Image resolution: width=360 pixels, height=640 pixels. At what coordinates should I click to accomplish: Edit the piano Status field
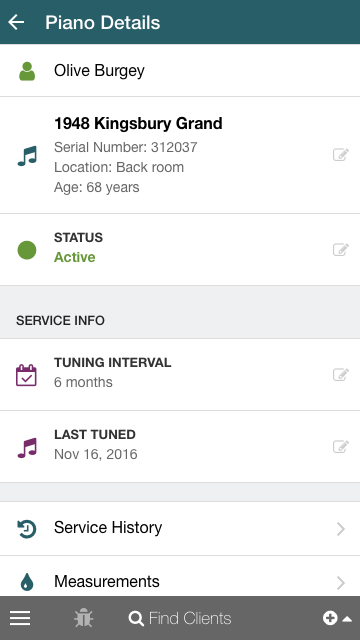(340, 249)
